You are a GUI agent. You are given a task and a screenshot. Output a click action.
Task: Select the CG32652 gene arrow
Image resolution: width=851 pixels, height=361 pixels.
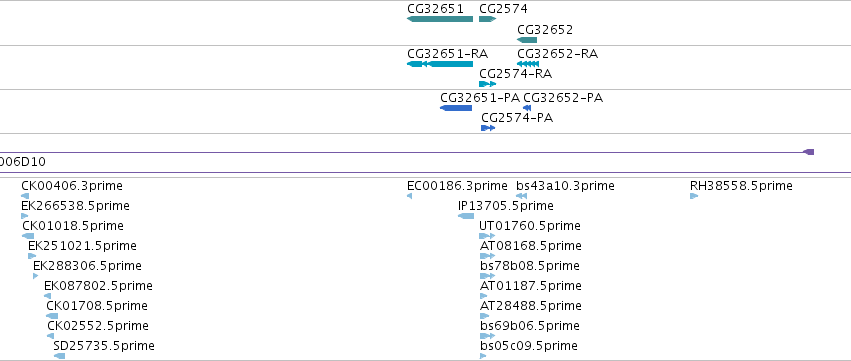[x=527, y=40]
